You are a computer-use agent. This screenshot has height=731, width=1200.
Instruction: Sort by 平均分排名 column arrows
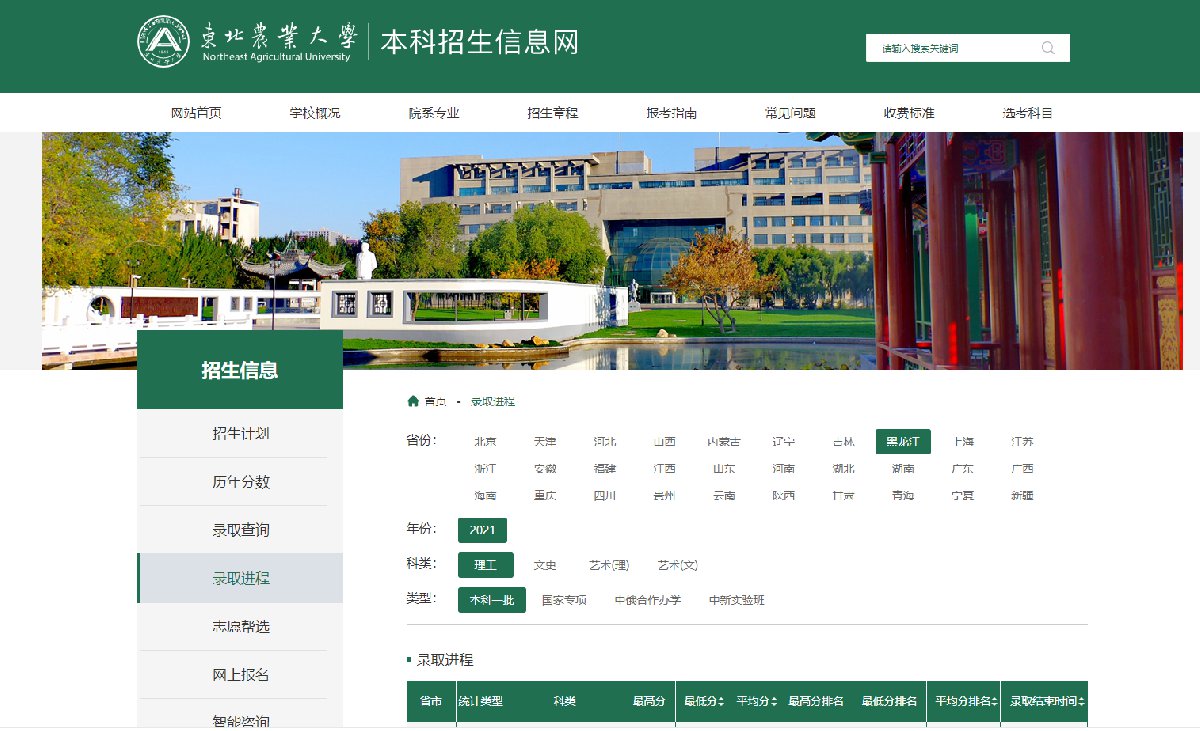[x=995, y=702]
